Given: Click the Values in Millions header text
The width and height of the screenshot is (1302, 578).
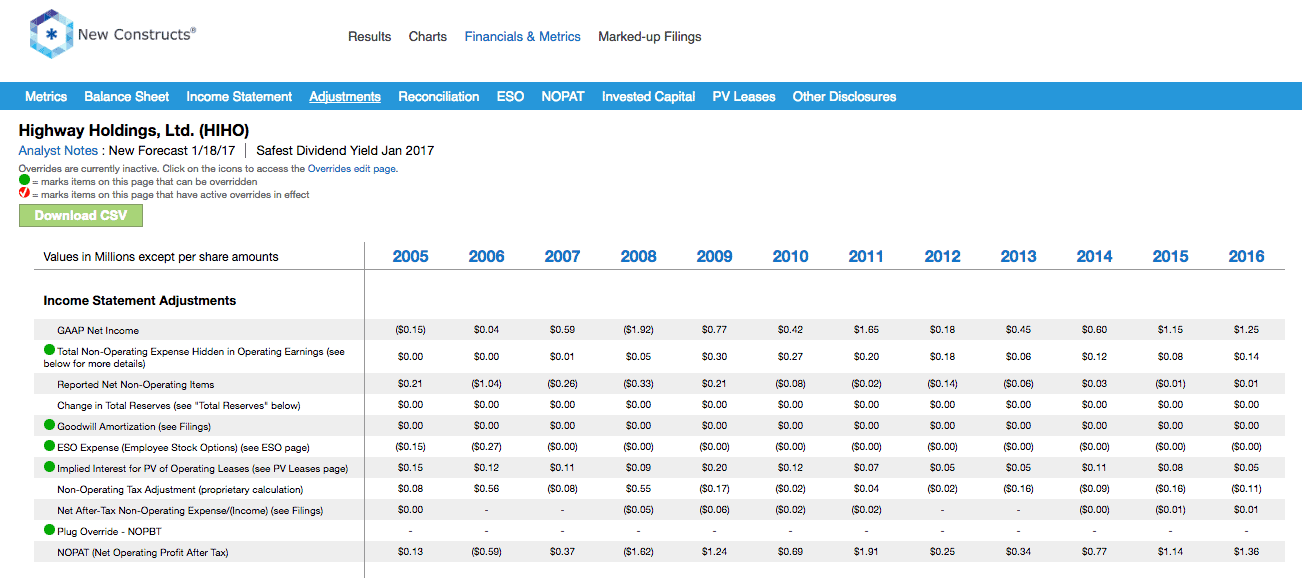Looking at the screenshot, I should click(161, 257).
